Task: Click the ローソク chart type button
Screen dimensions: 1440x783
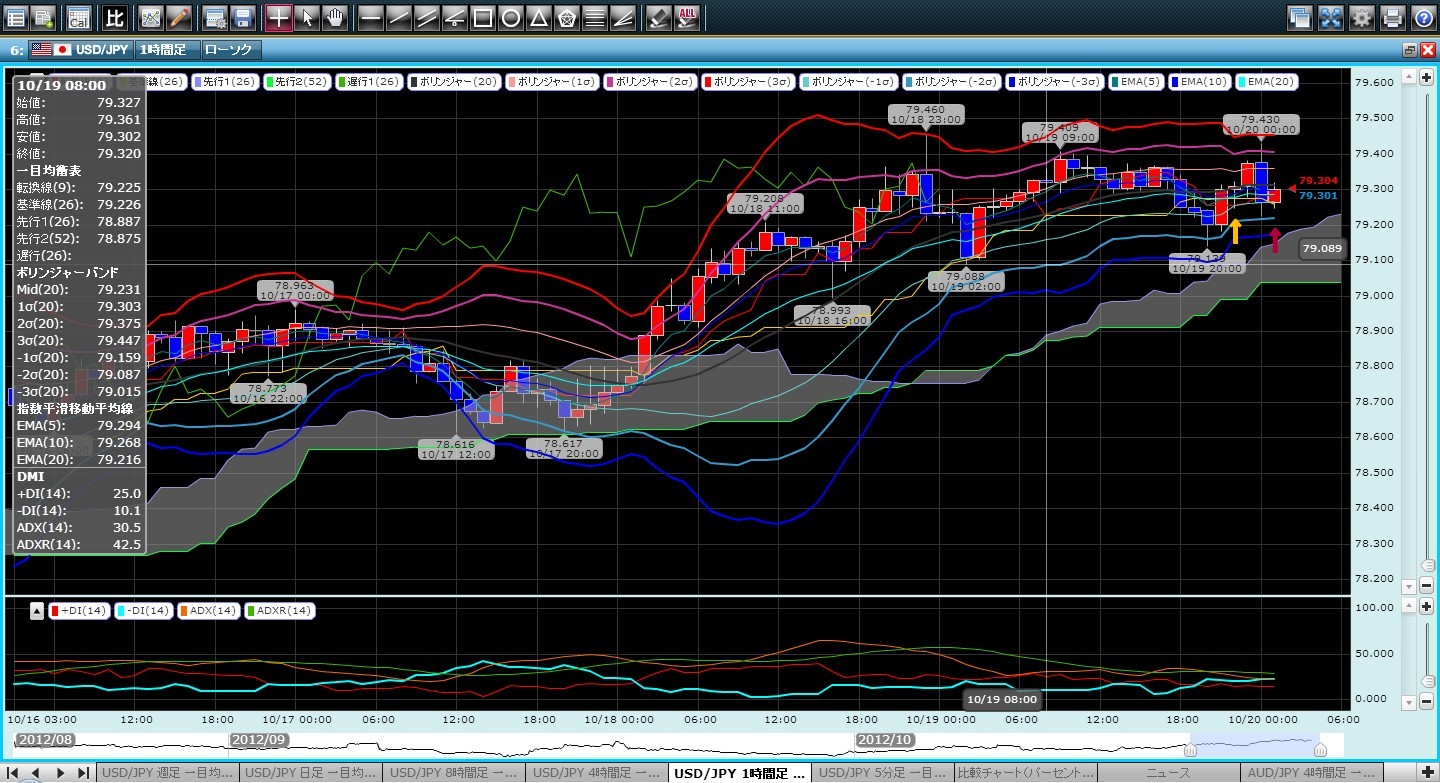Action: [230, 49]
